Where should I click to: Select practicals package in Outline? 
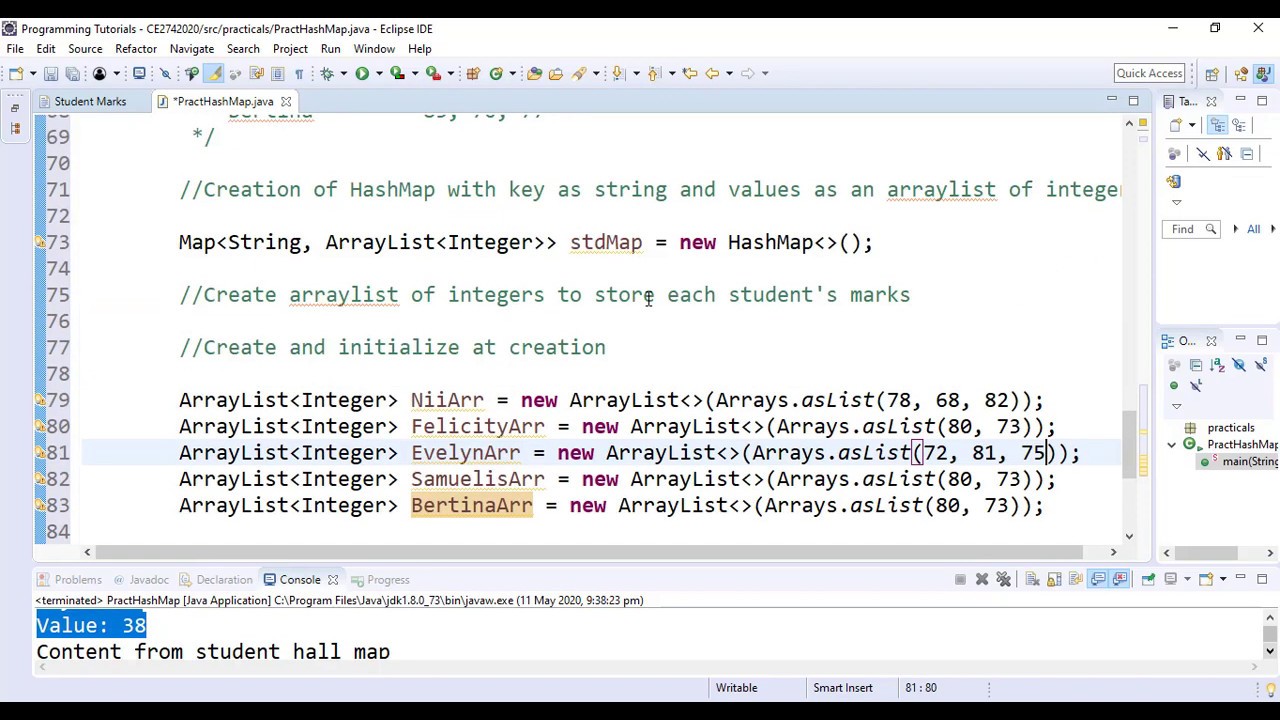[x=1230, y=428]
